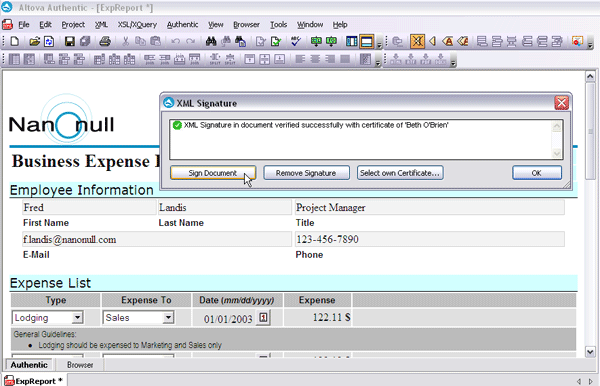The height and width of the screenshot is (386, 600).
Task: Click the document scrollbar down arrow
Action: [x=590, y=352]
